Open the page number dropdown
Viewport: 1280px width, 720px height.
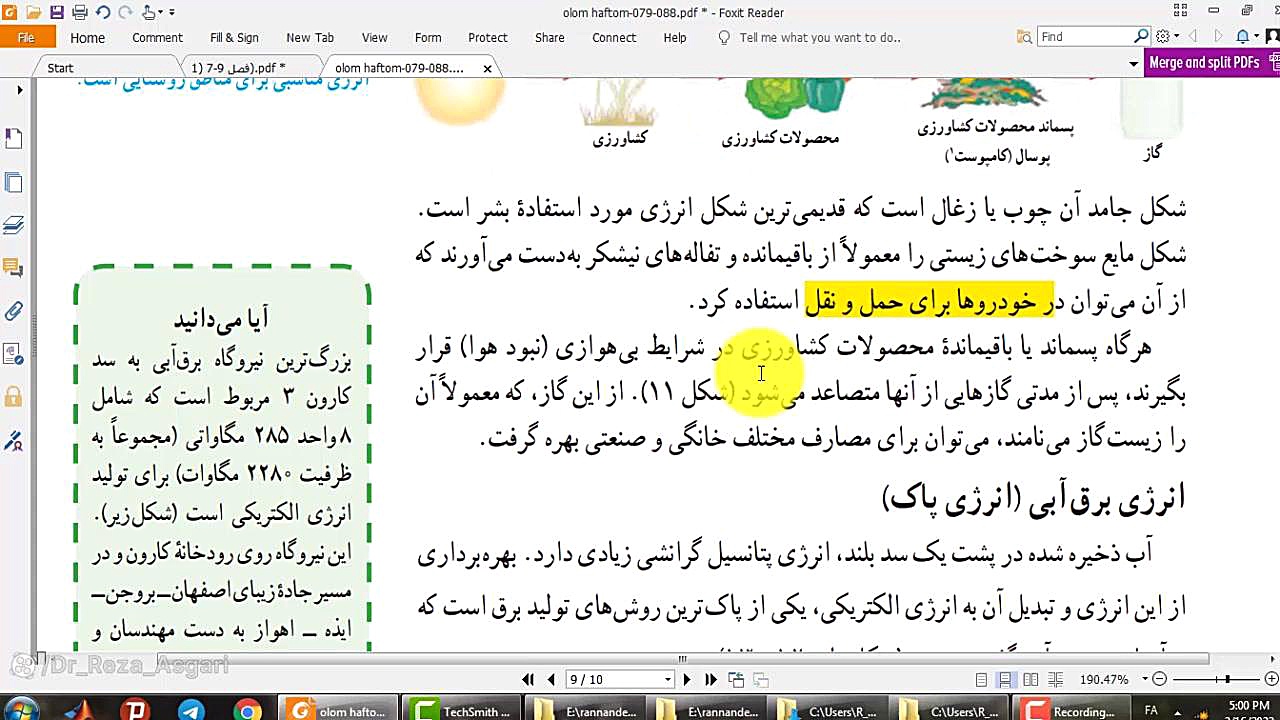[x=668, y=680]
